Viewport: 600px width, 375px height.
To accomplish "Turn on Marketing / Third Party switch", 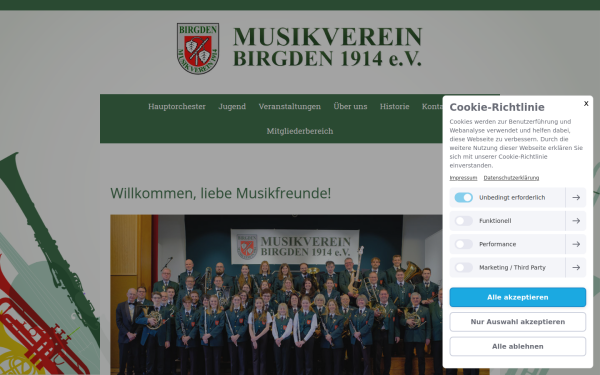I will [x=463, y=267].
